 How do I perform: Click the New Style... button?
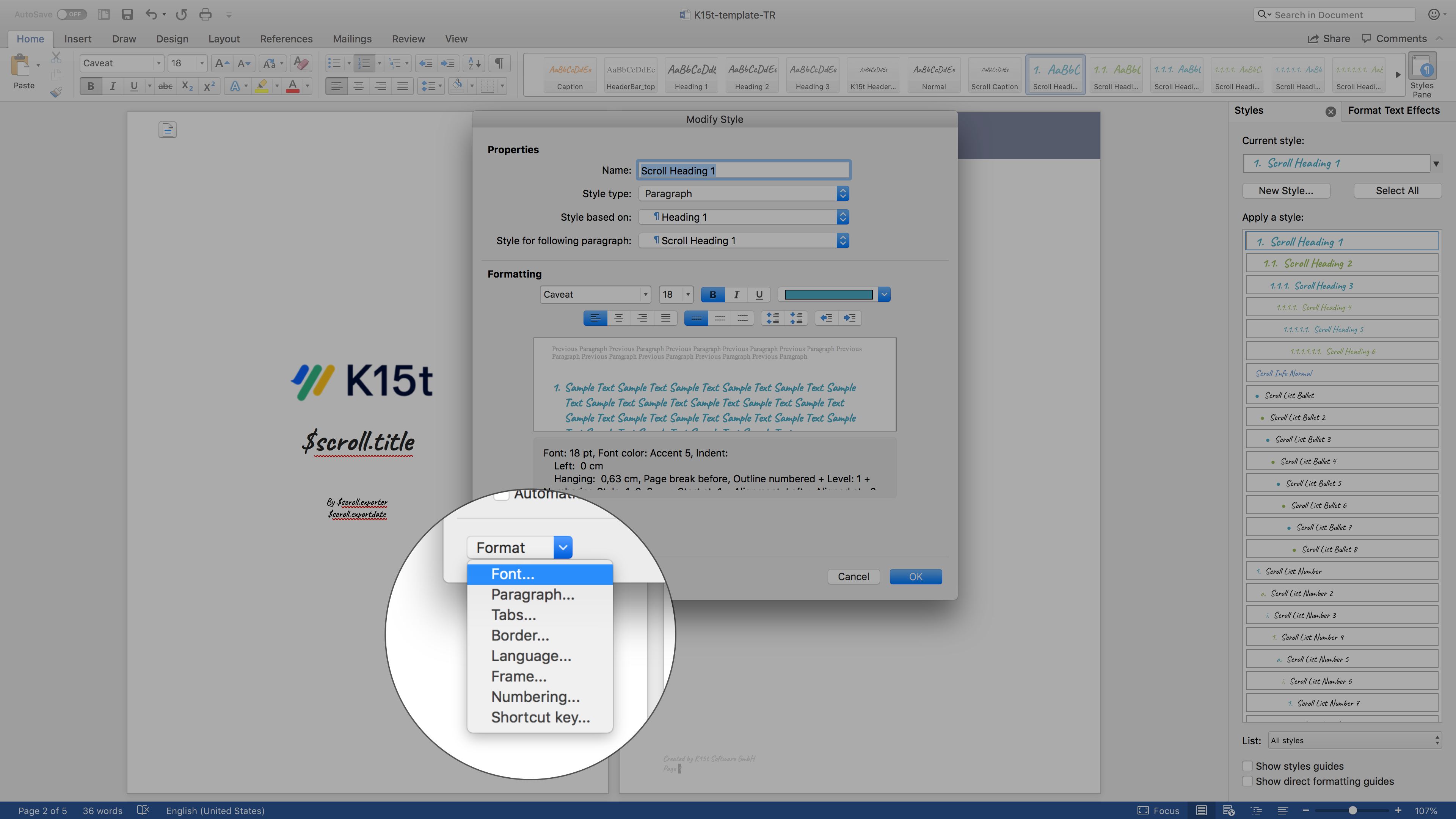coord(1286,190)
